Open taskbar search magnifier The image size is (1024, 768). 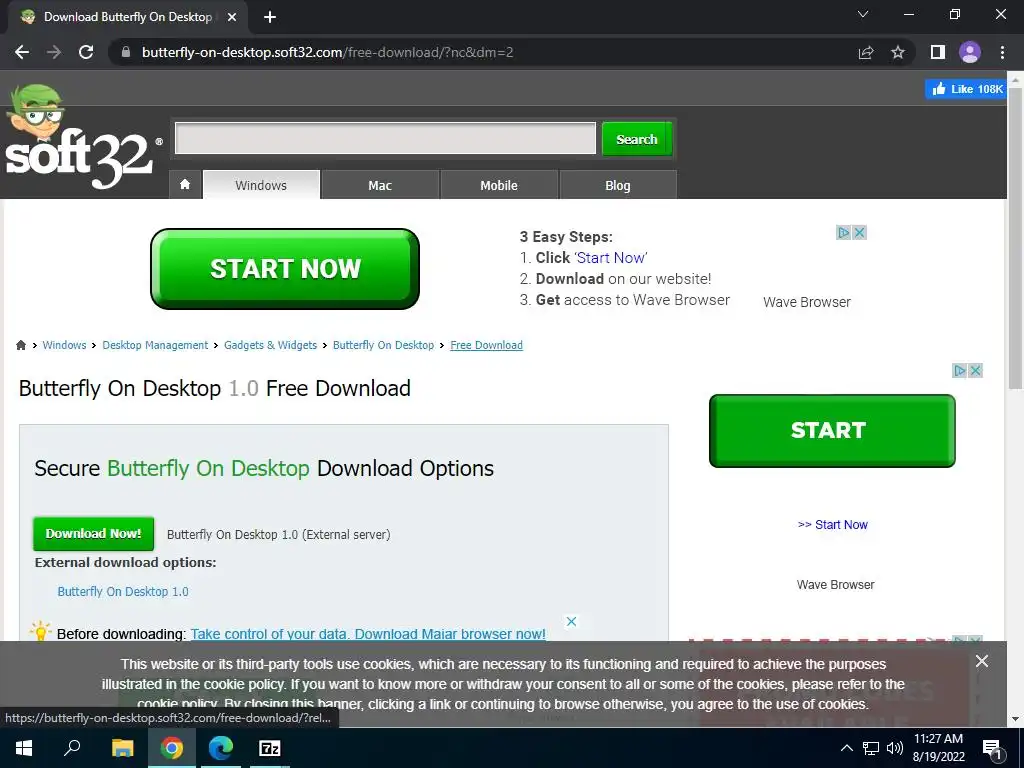click(72, 748)
